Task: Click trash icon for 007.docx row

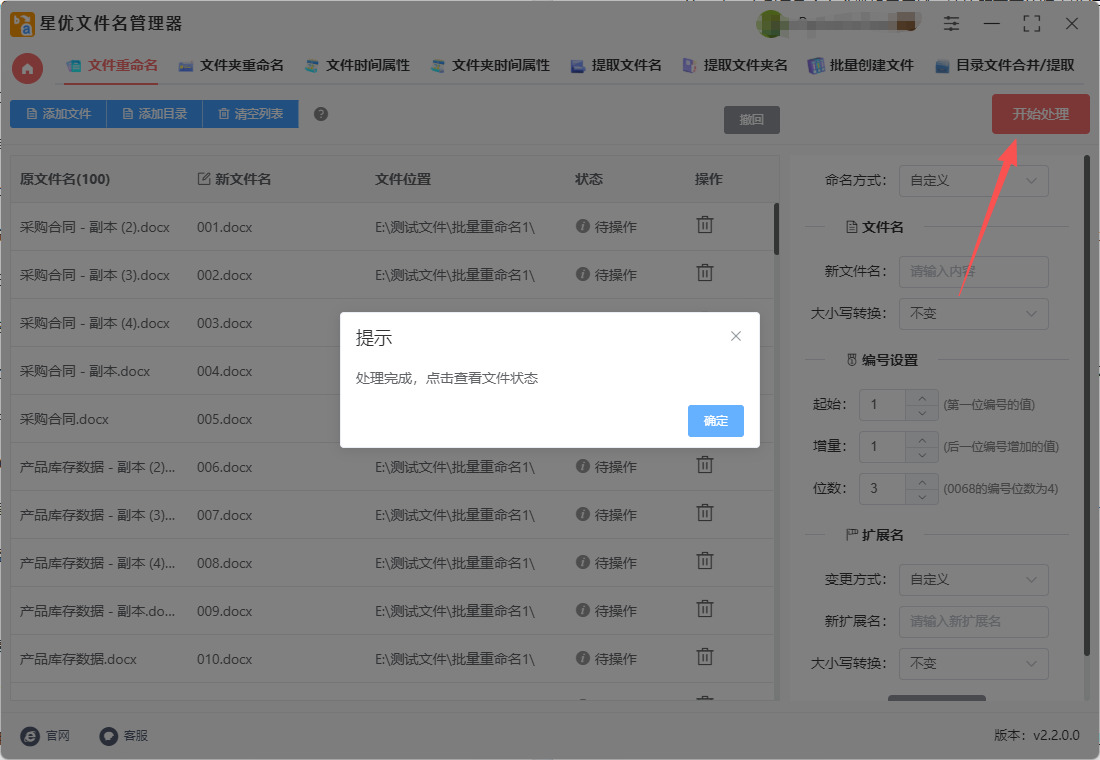Action: (x=705, y=513)
